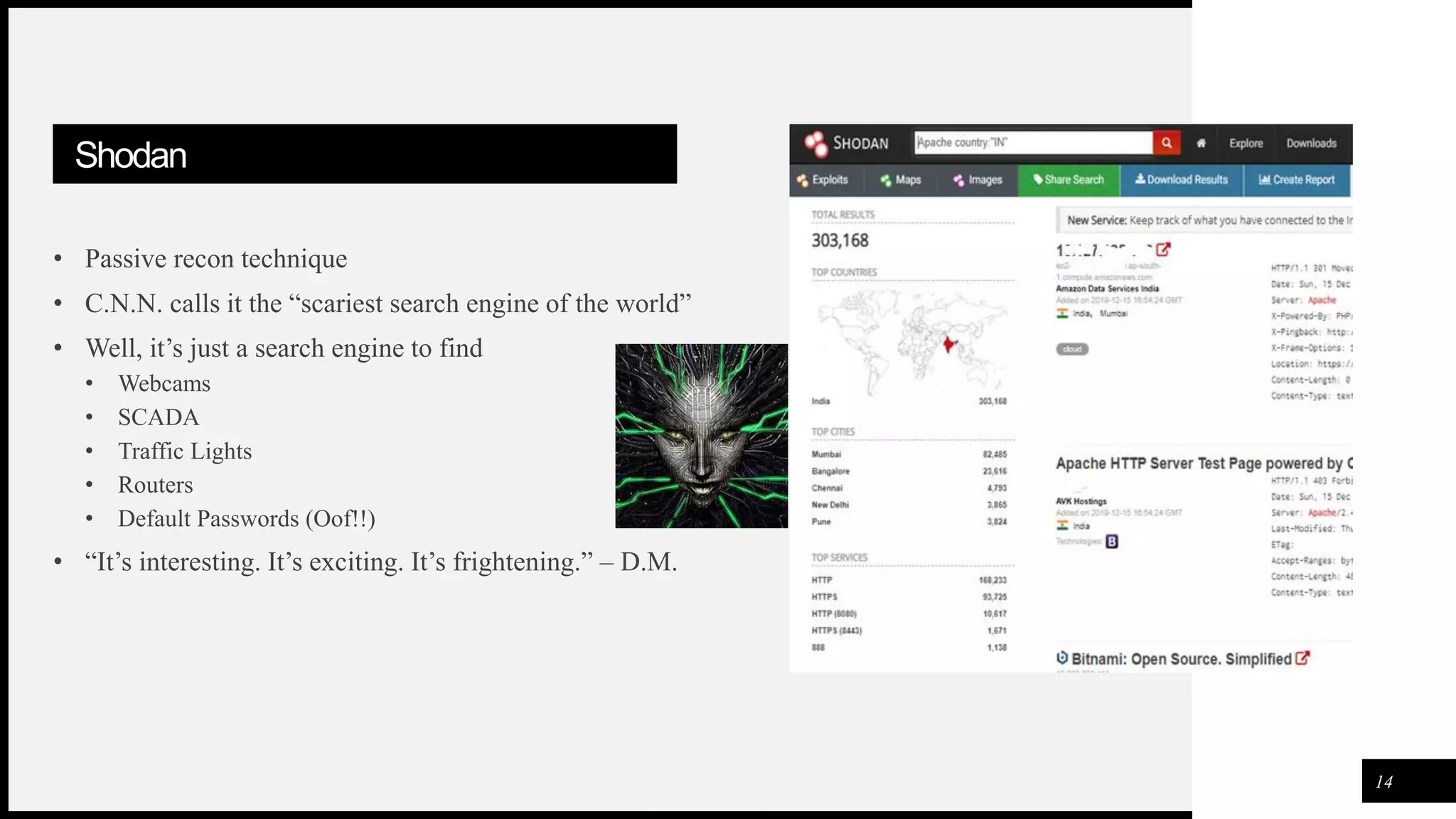1456x819 pixels.
Task: Focus the Shodan search query field
Action: [1033, 142]
